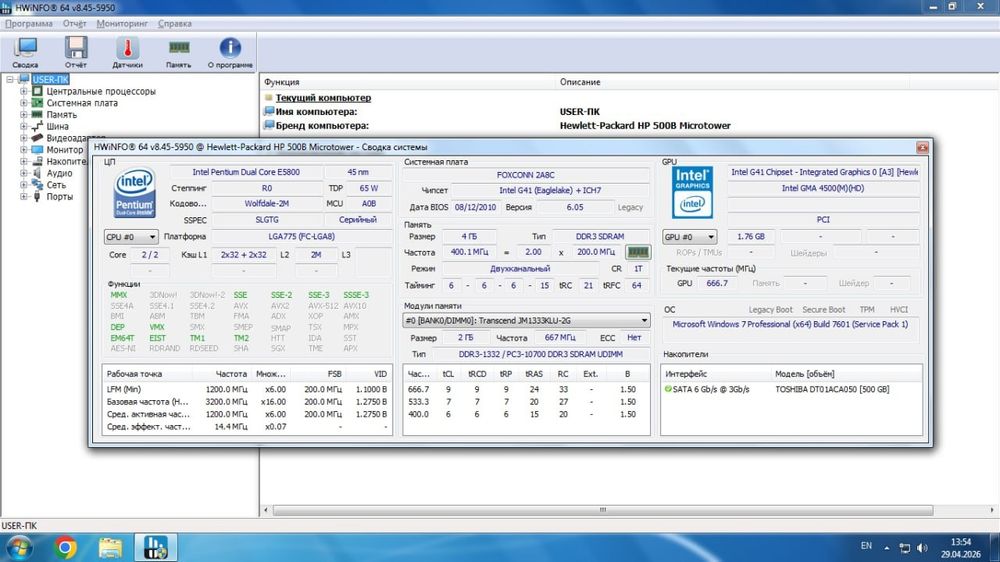1000x562 pixels.
Task: Click the horizontal scrollbar right arrow
Action: pyautogui.click(x=992, y=510)
